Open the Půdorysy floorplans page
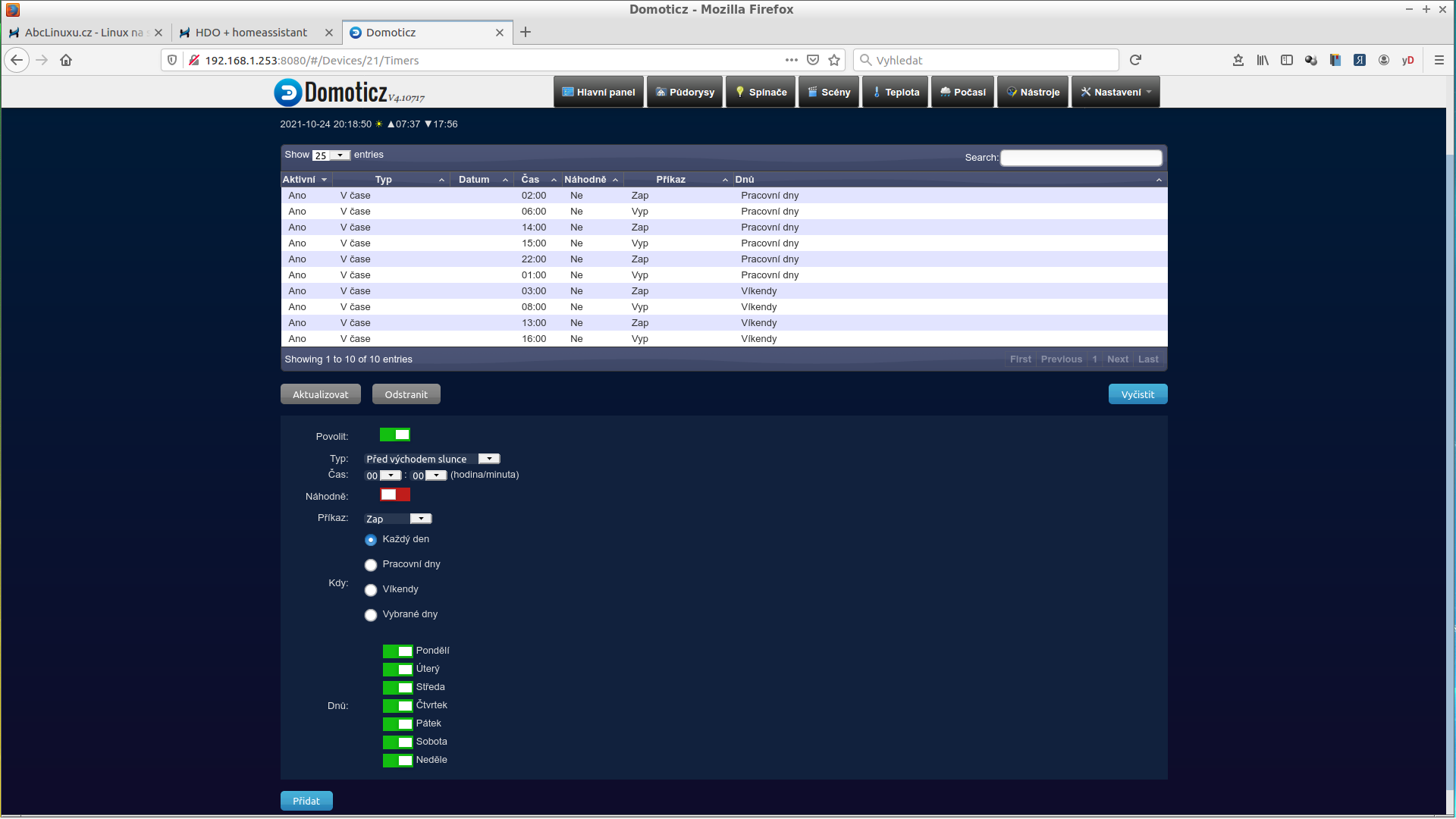1456x819 pixels. [x=685, y=92]
